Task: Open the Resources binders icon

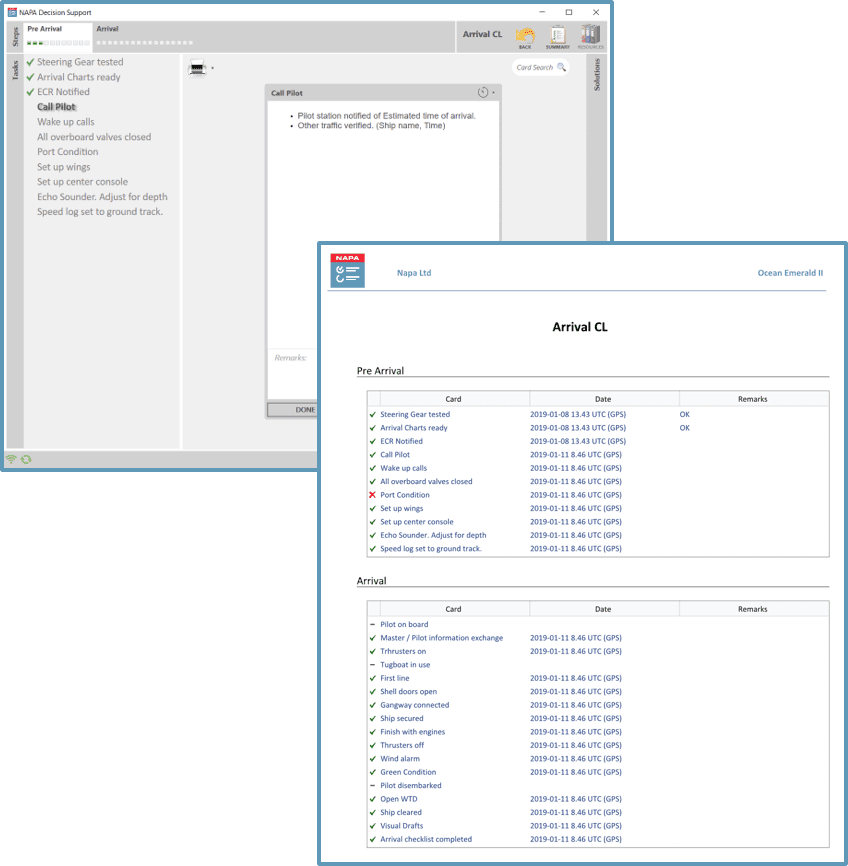Action: [x=590, y=36]
